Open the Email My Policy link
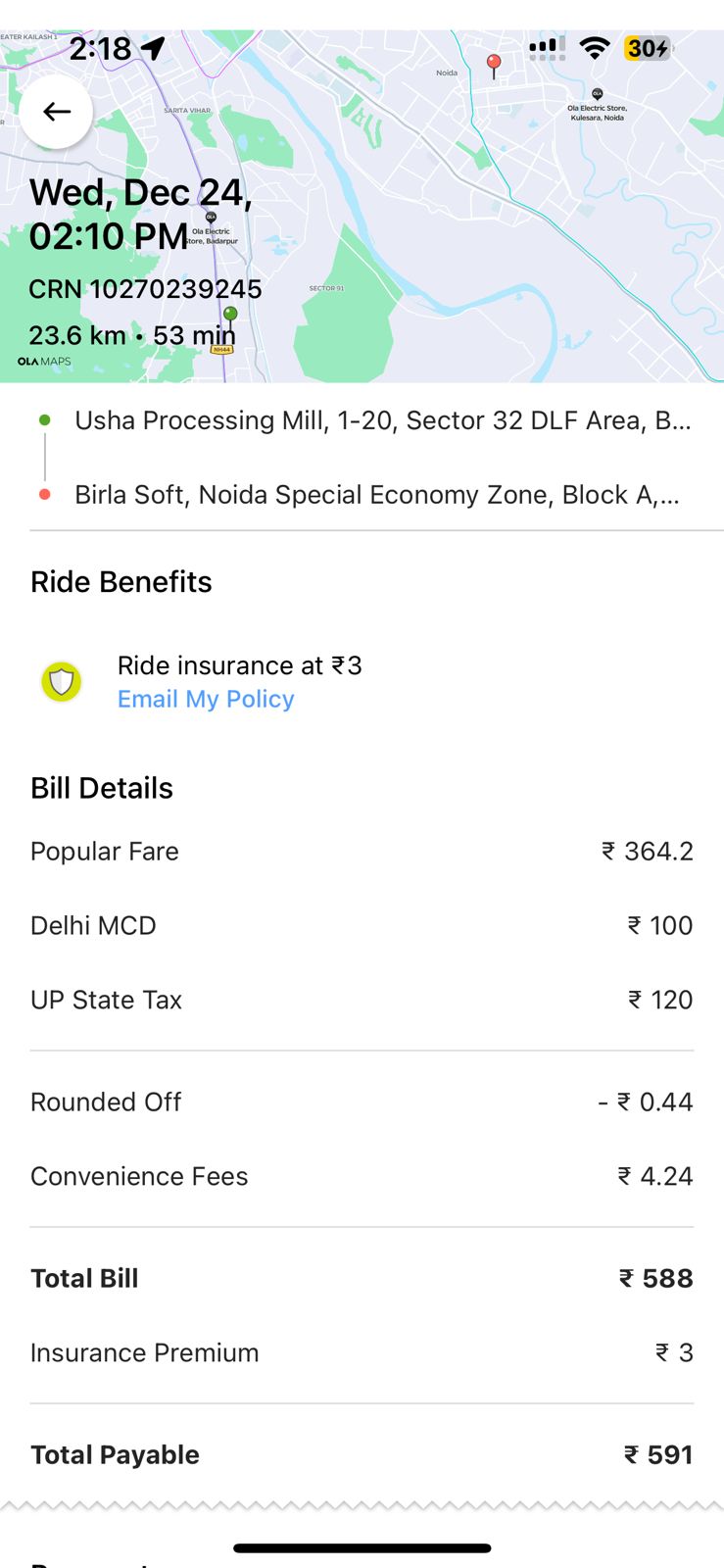Image resolution: width=724 pixels, height=1568 pixels. [206, 699]
